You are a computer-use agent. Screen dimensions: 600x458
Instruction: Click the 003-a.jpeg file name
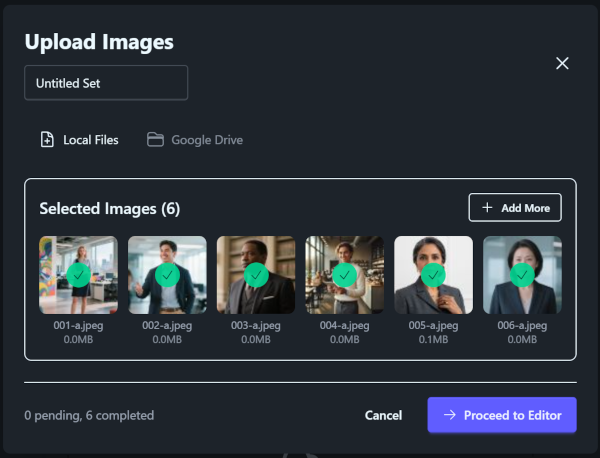point(256,326)
